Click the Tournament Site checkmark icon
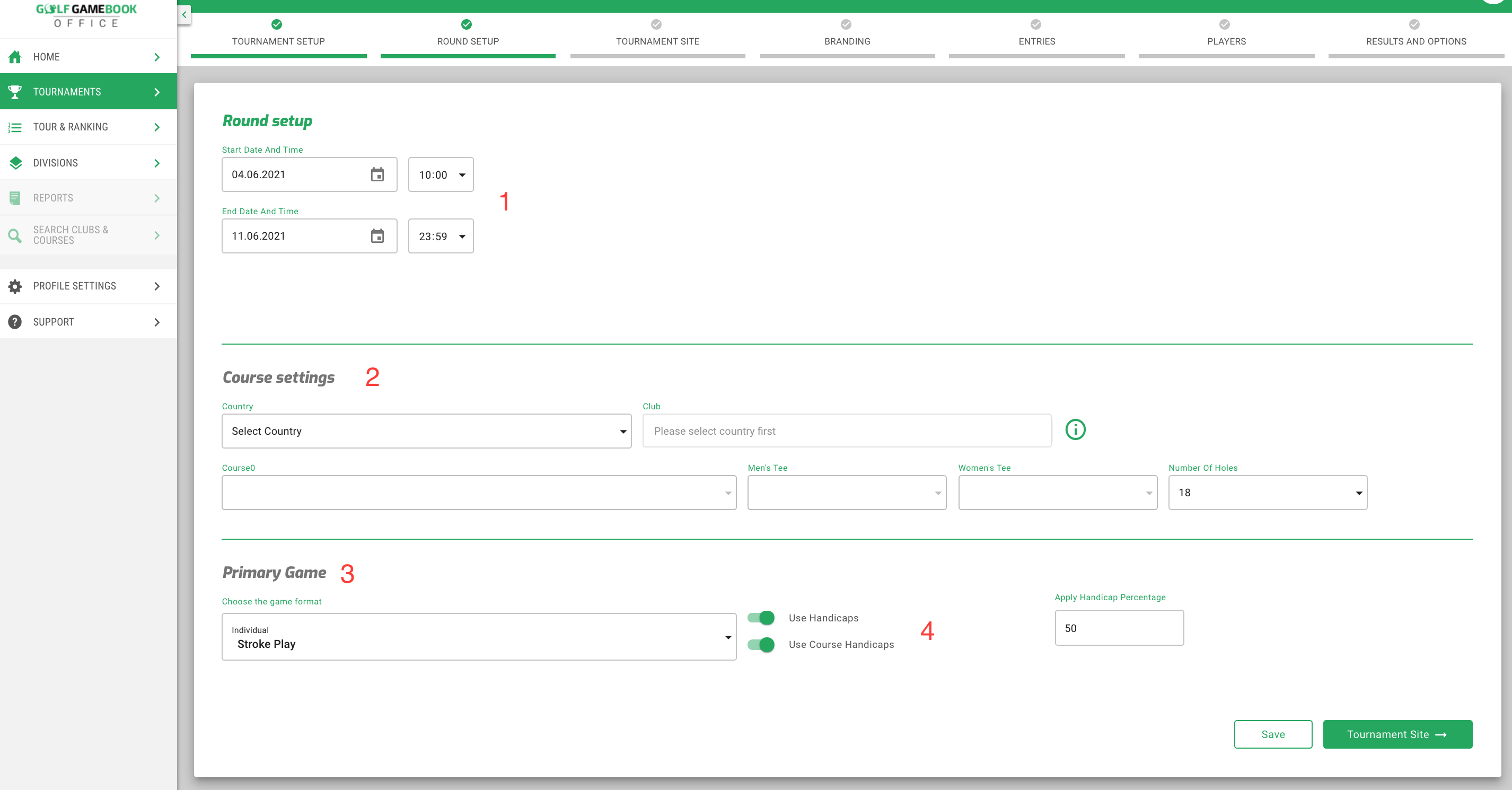 (x=656, y=24)
